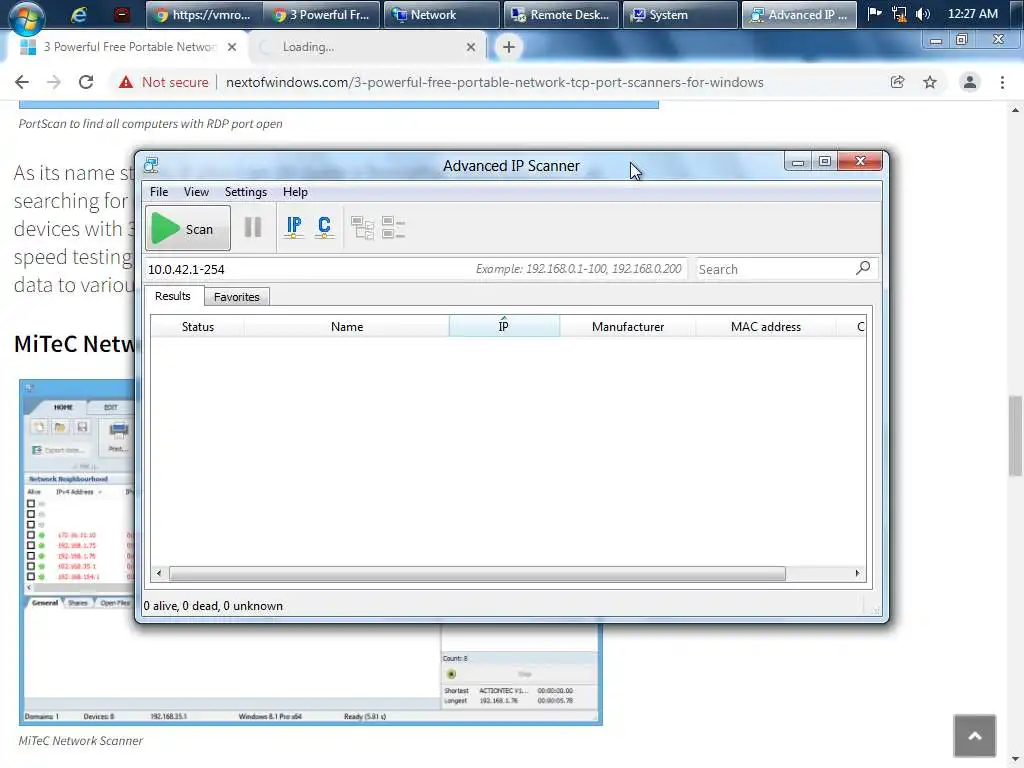Click the IP toolbar icon
Image resolution: width=1024 pixels, height=768 pixels.
(294, 227)
